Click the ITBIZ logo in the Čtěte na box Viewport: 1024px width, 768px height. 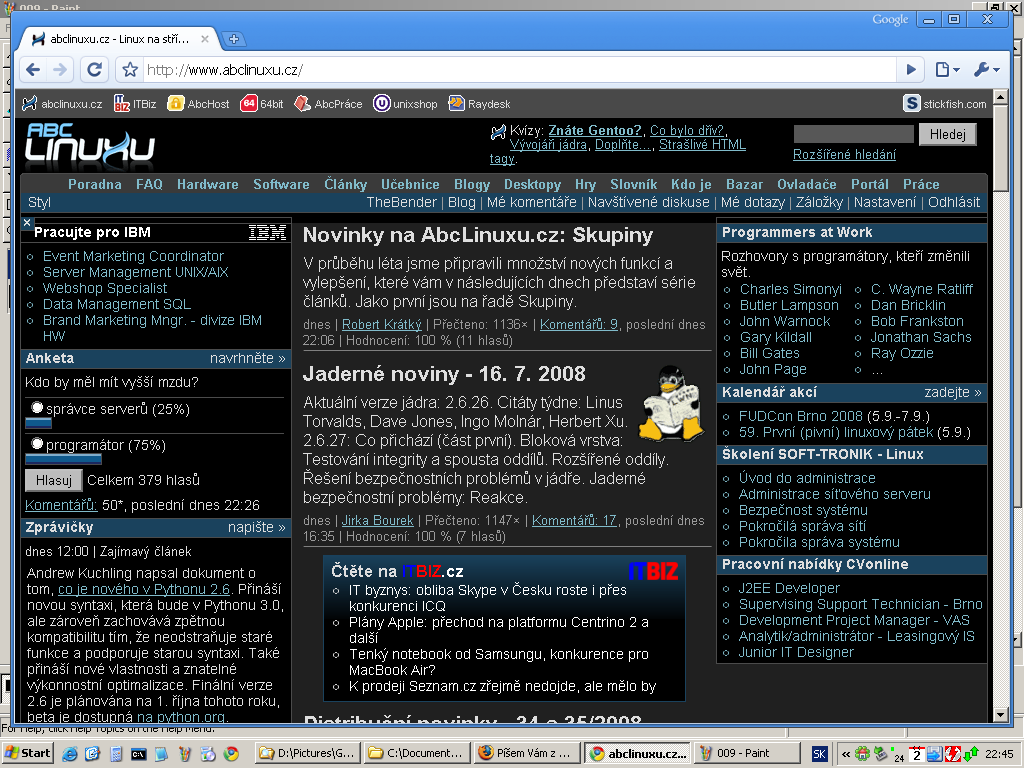[x=653, y=571]
